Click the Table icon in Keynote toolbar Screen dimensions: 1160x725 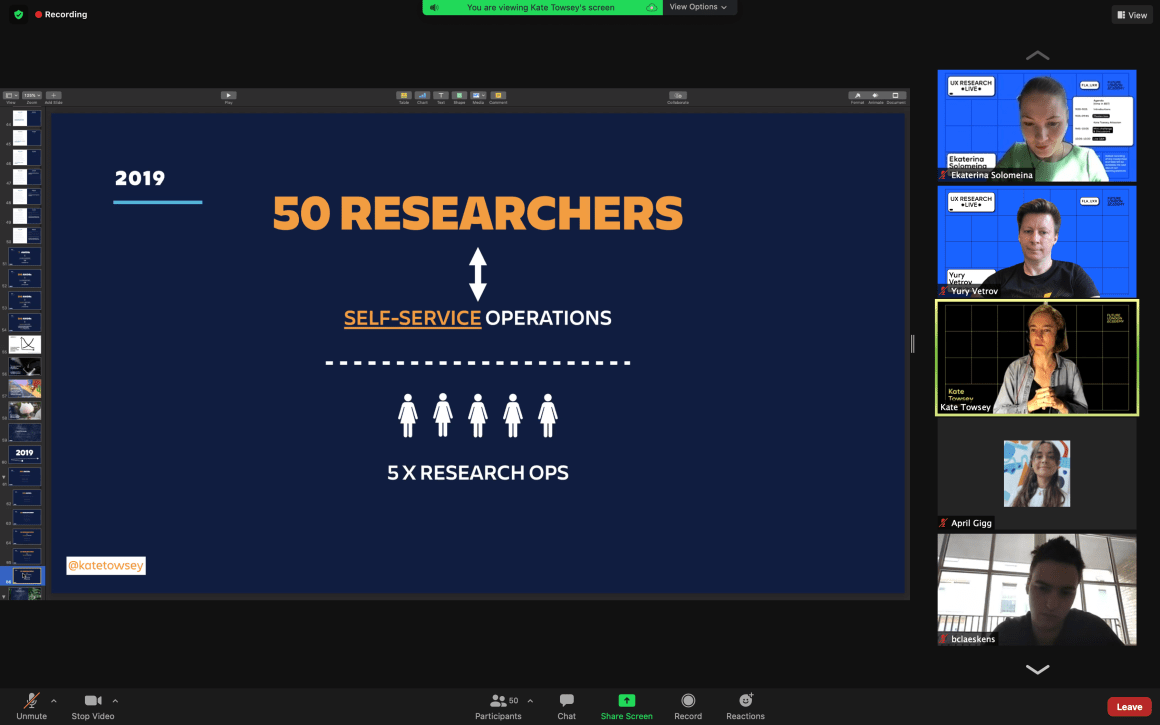404,95
